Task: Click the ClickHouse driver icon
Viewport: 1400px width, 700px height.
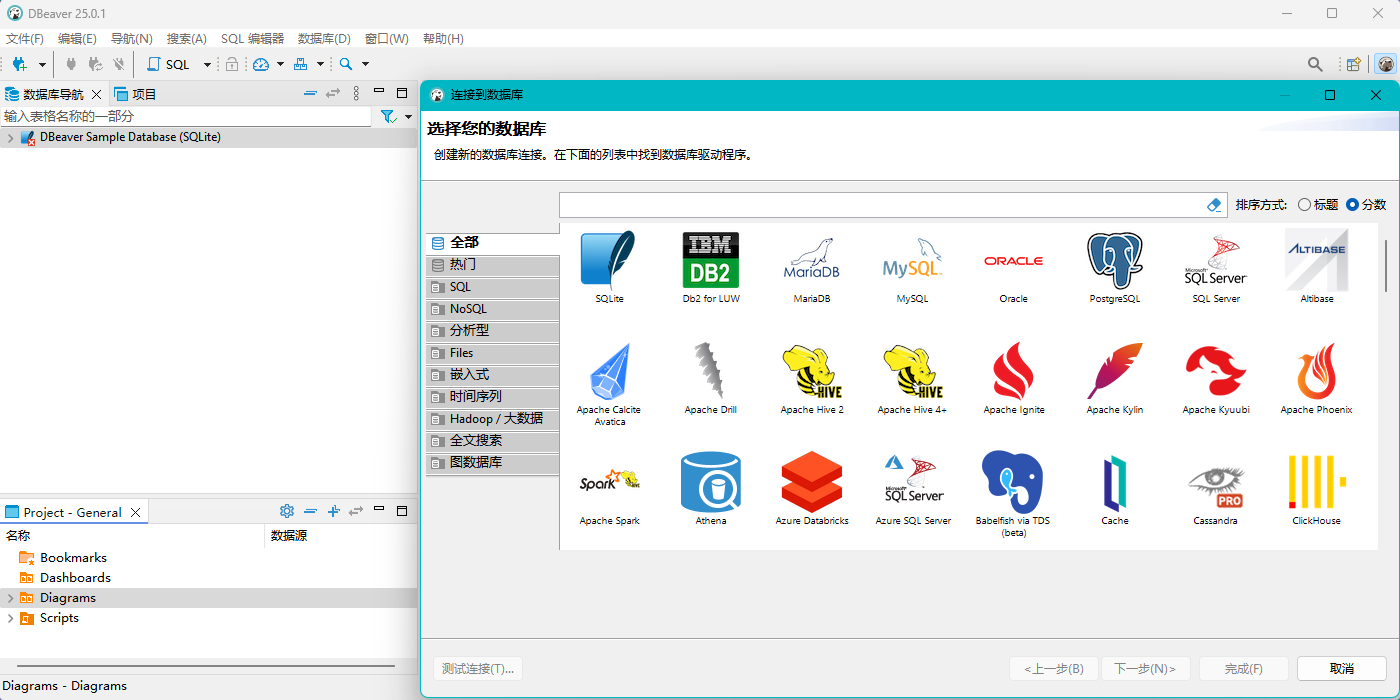Action: (x=1316, y=484)
